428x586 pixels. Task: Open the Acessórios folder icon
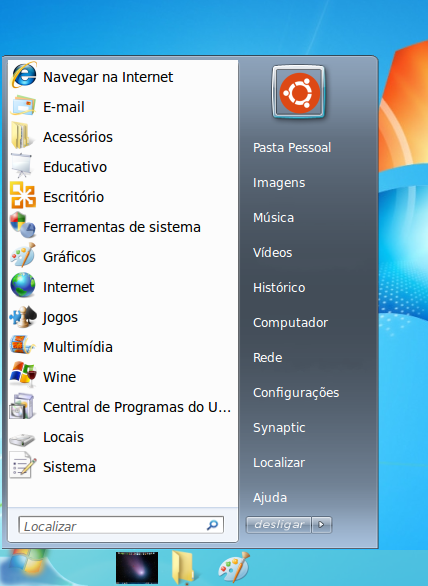(x=22, y=136)
